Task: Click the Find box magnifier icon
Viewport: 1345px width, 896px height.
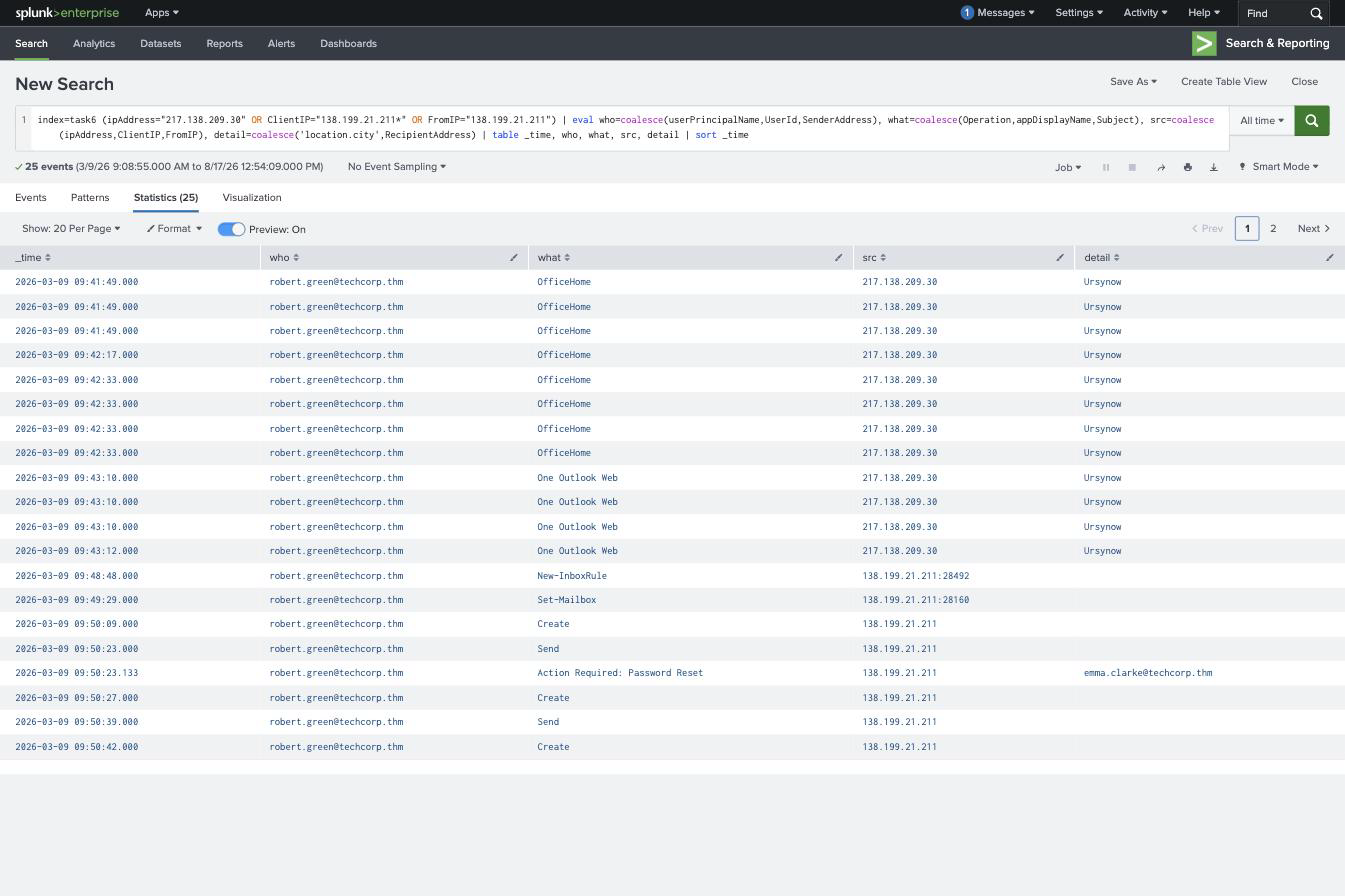Action: point(1316,13)
